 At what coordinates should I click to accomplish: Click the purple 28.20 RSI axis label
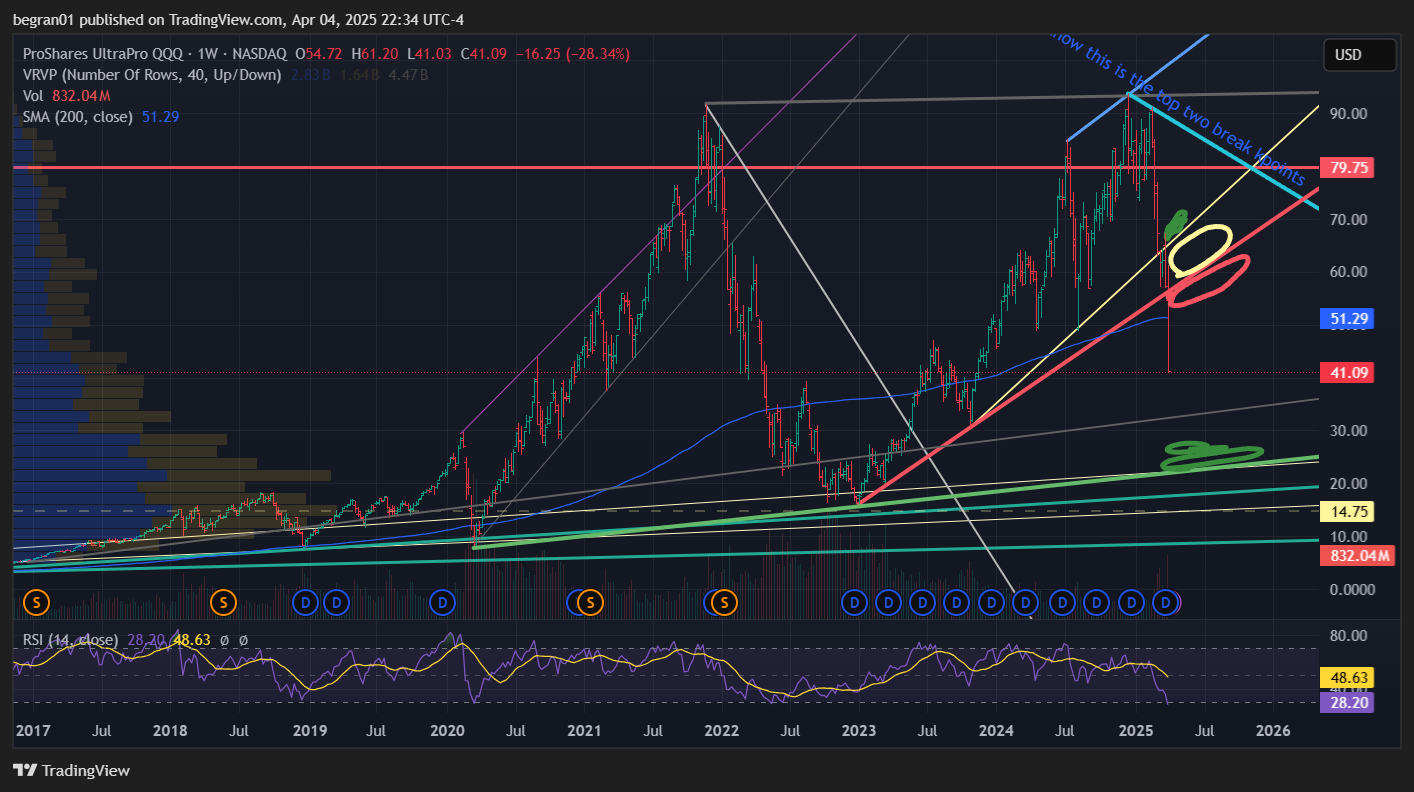pyautogui.click(x=1346, y=703)
